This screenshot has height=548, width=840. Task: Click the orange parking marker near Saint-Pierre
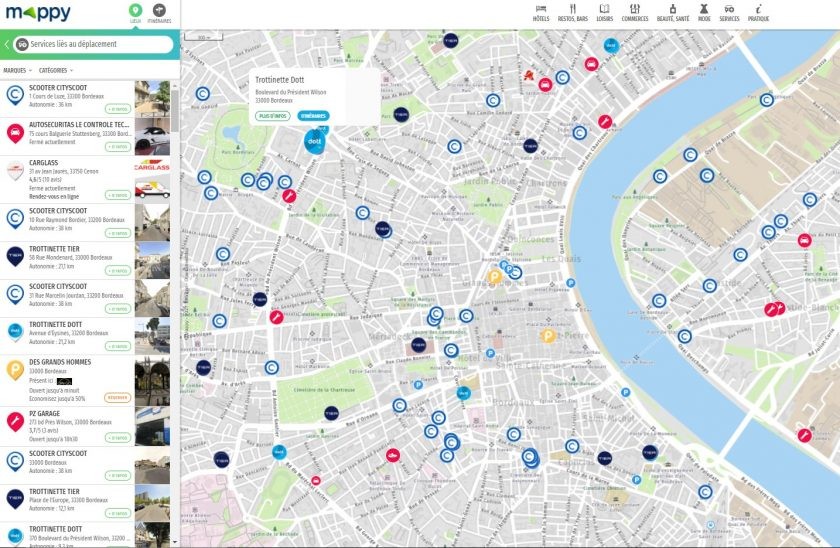click(x=548, y=336)
